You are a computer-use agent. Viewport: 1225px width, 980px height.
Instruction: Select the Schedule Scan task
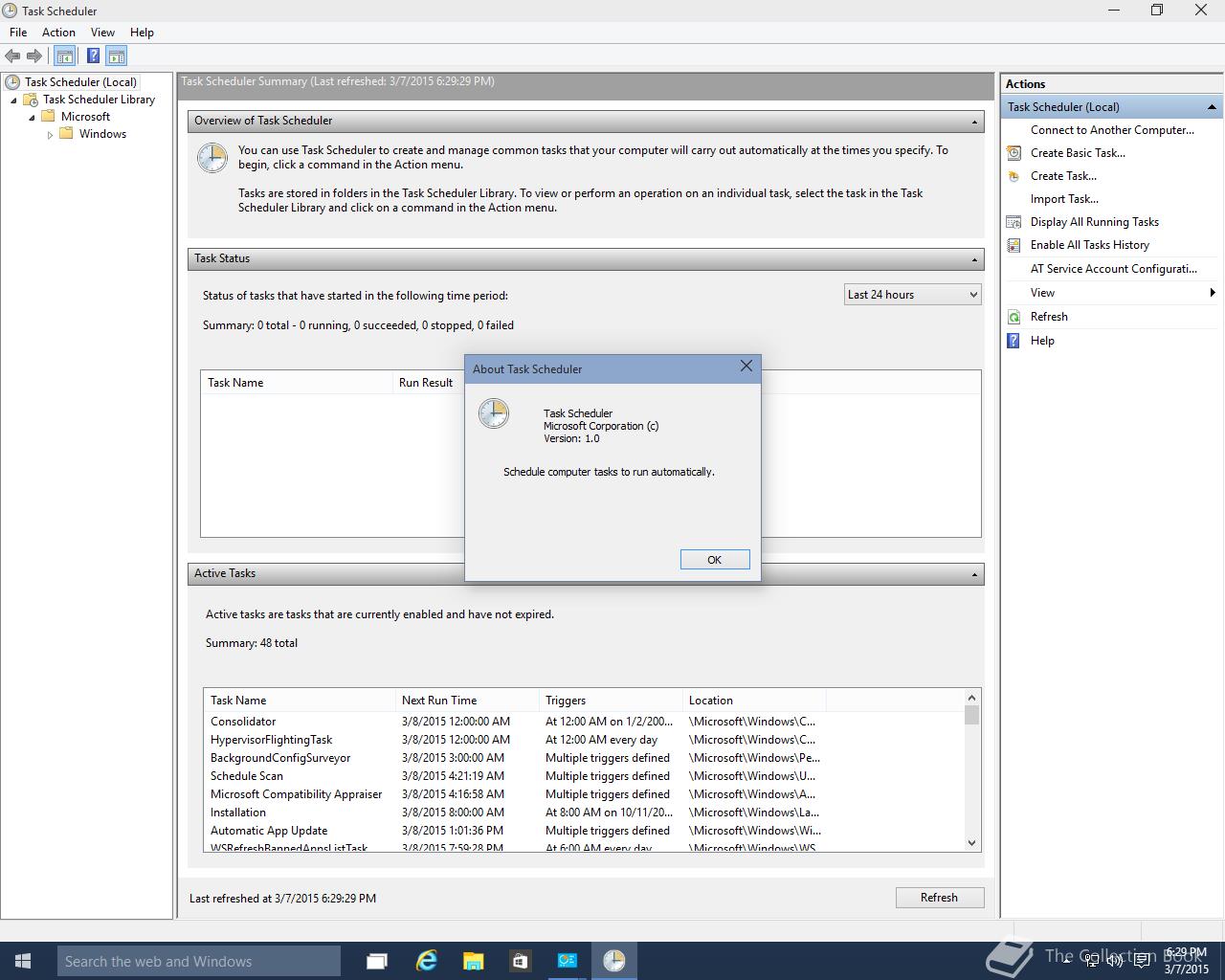584,776
